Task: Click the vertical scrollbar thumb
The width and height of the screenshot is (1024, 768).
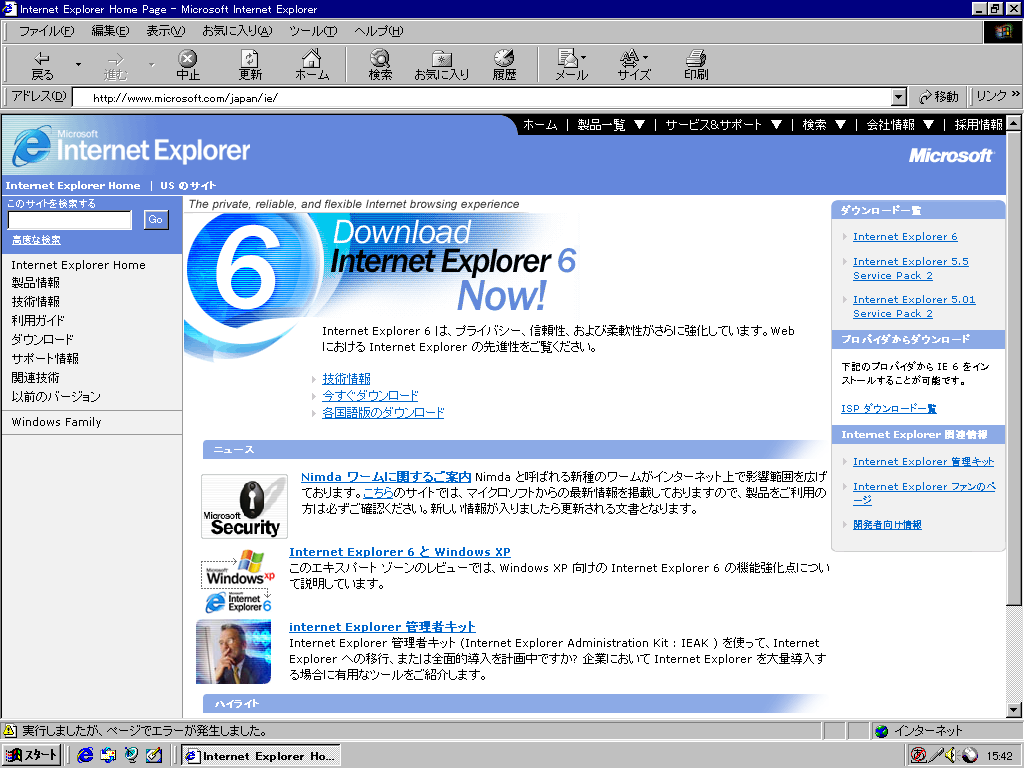Action: click(1014, 368)
